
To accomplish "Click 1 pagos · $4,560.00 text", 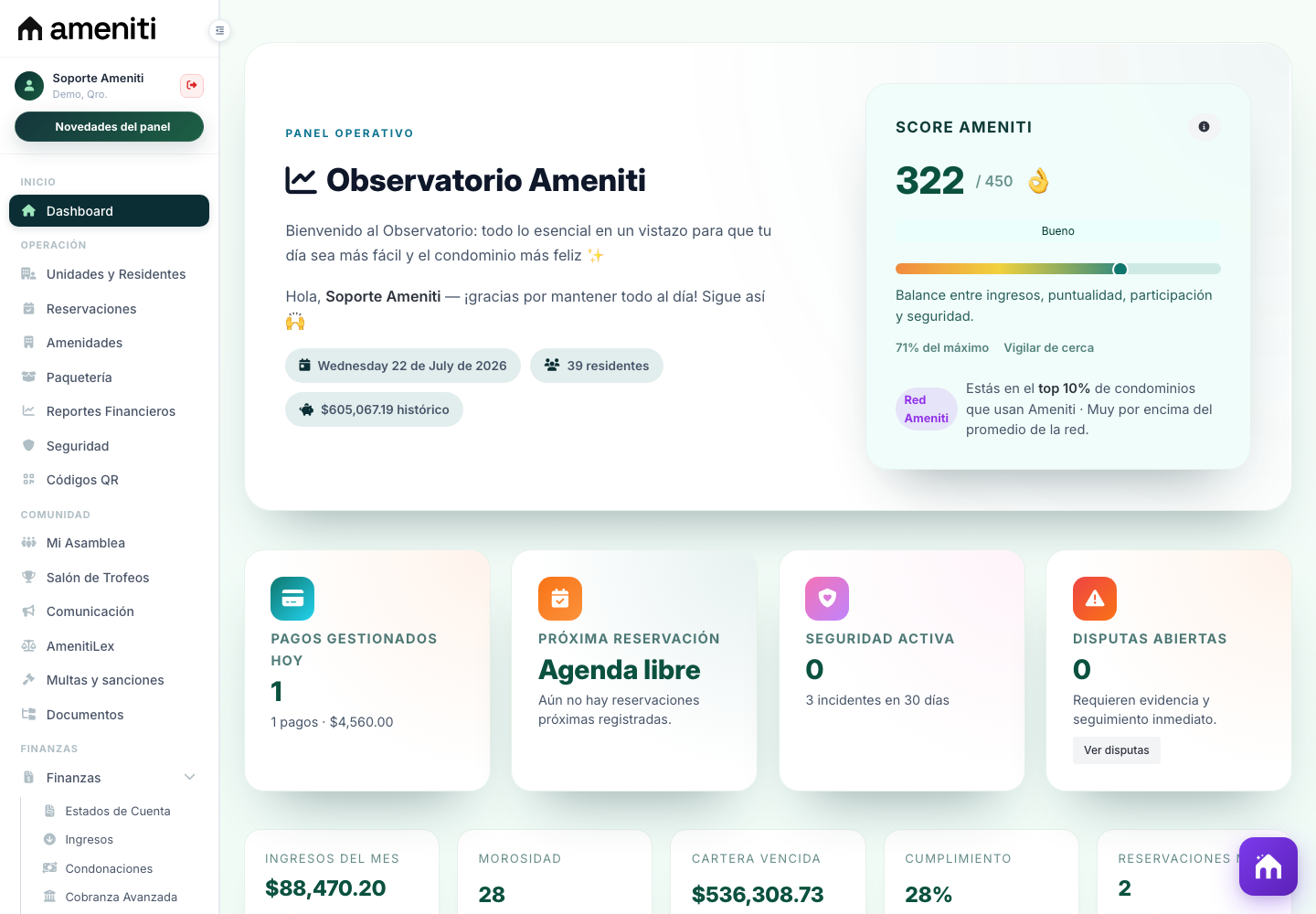I will [332, 722].
